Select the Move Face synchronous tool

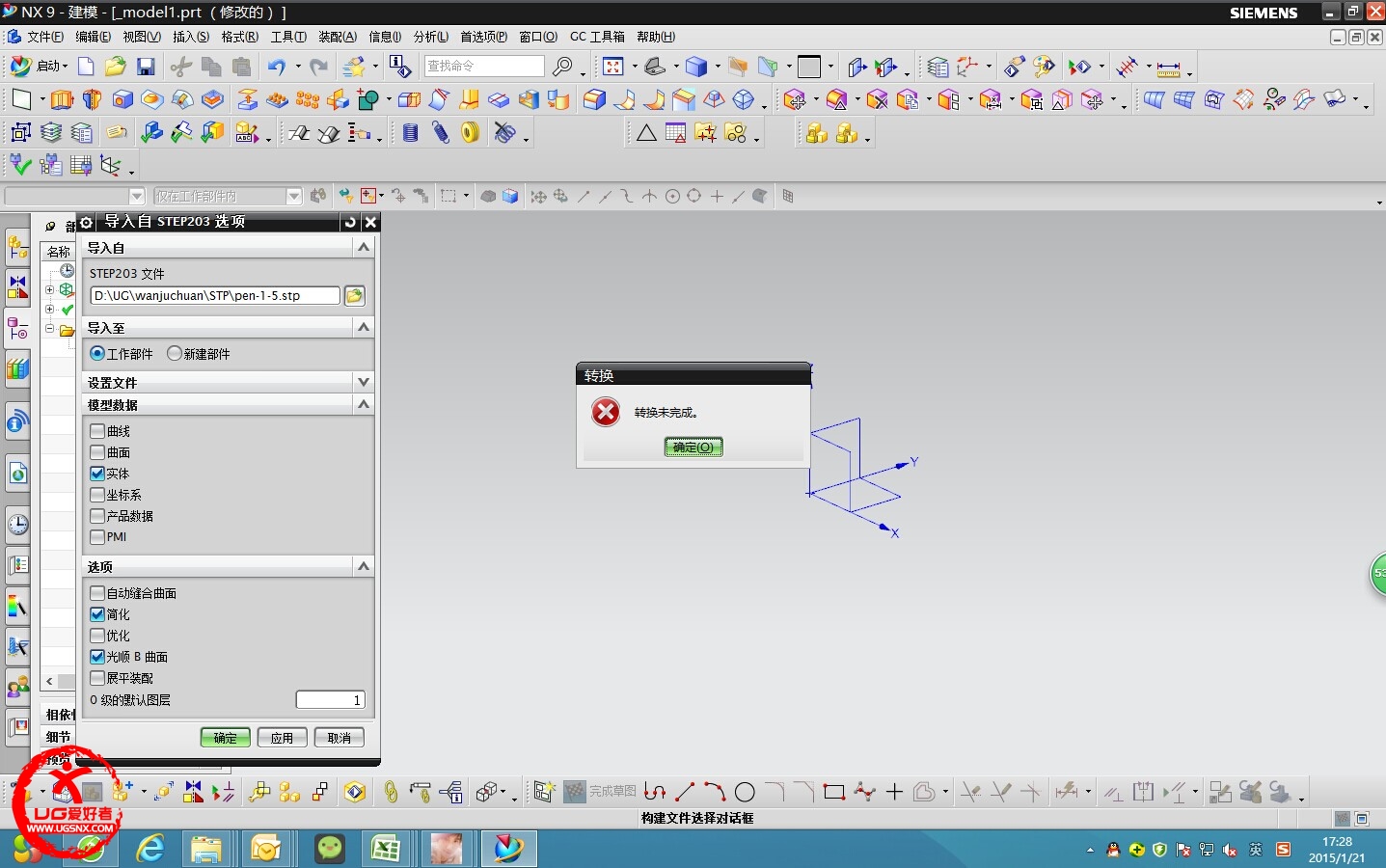coord(796,99)
